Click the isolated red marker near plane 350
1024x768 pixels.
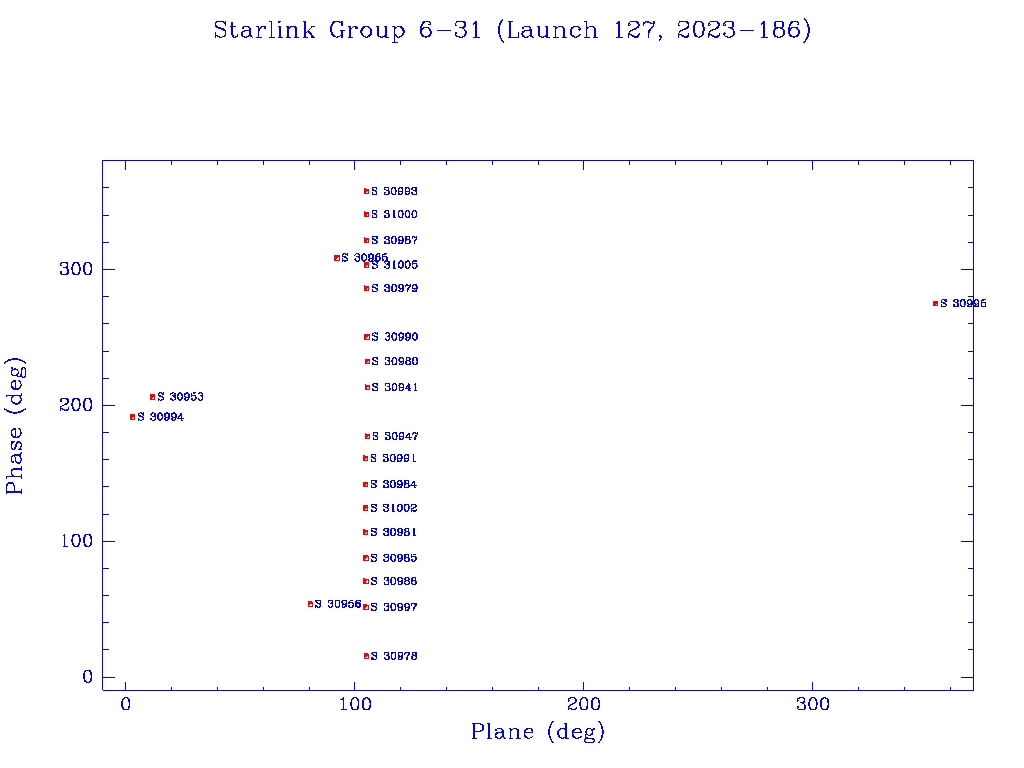click(935, 304)
